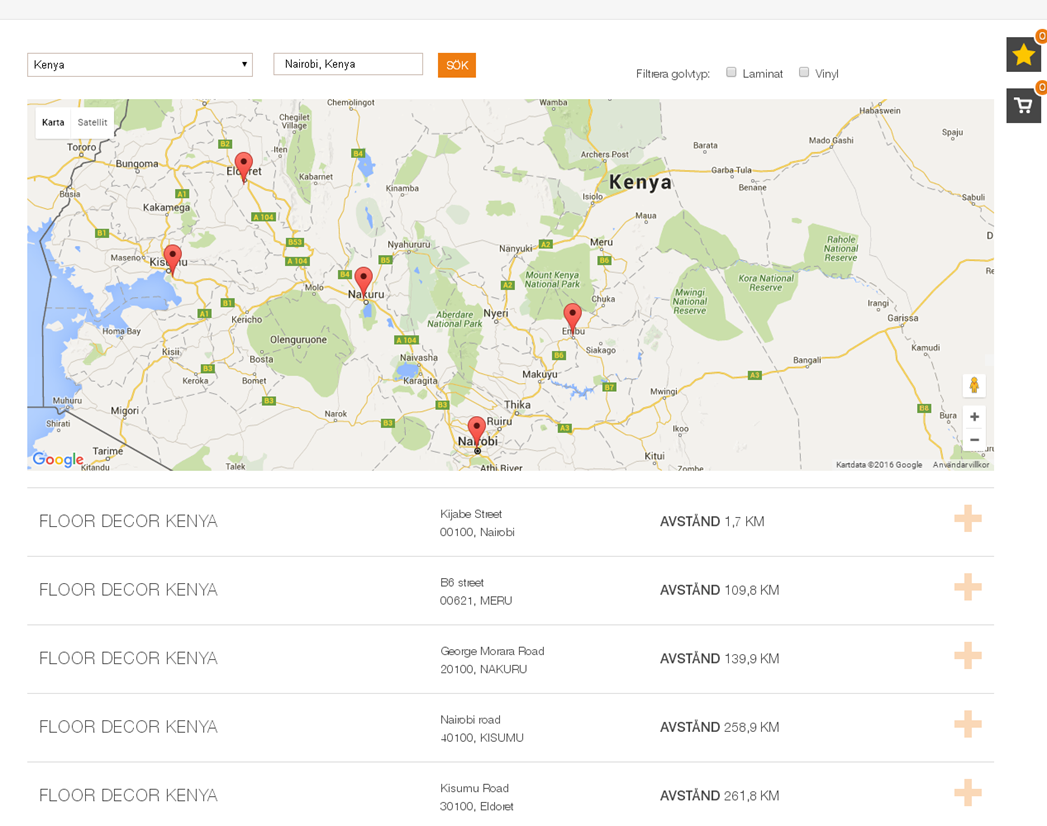Image resolution: width=1047 pixels, height=826 pixels.
Task: Click the Kisumu map pin
Action: (172, 259)
